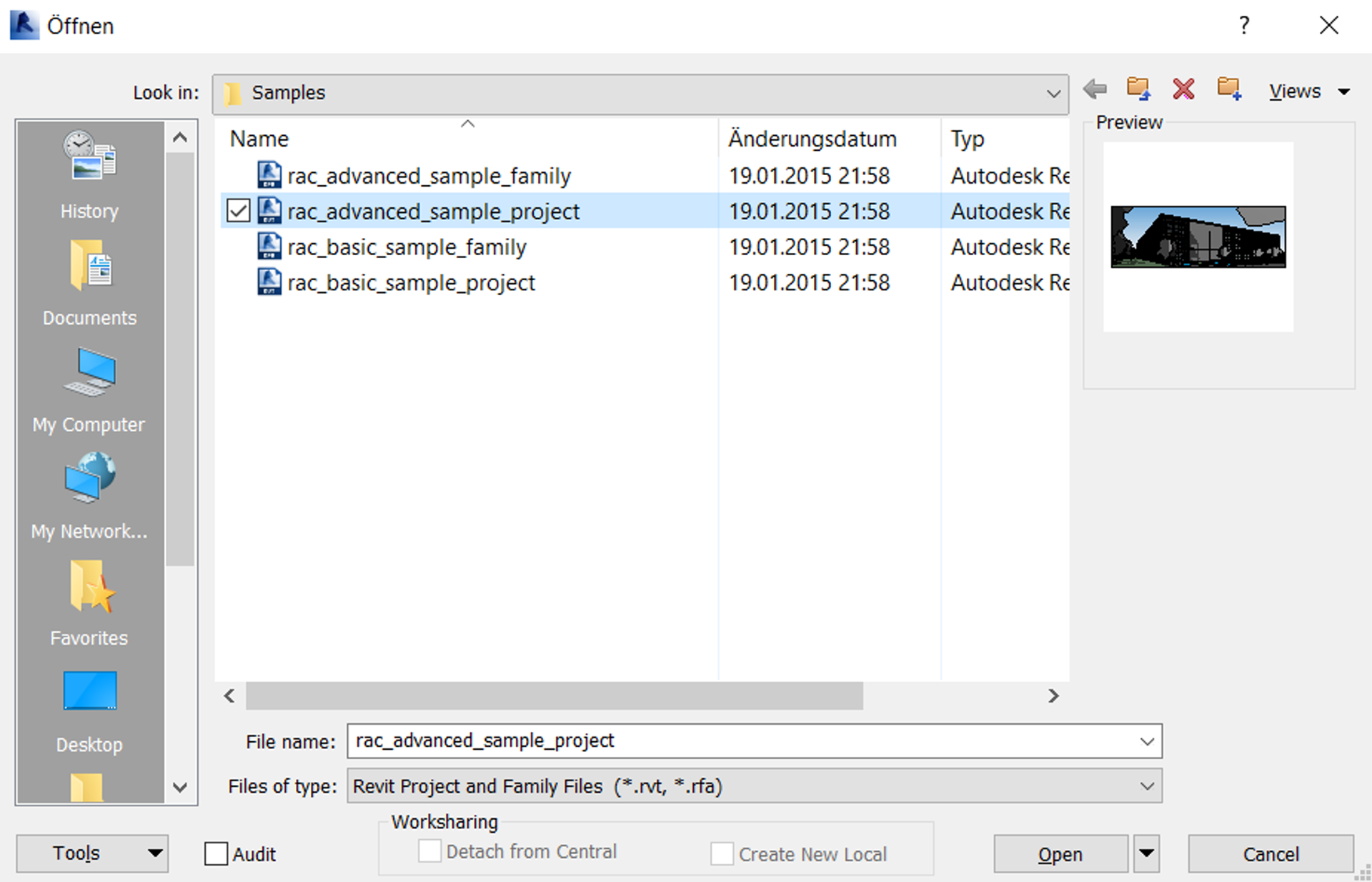Screen dimensions: 1372x882
Task: Click the horizontal scrollbar of file list
Action: click(x=555, y=695)
